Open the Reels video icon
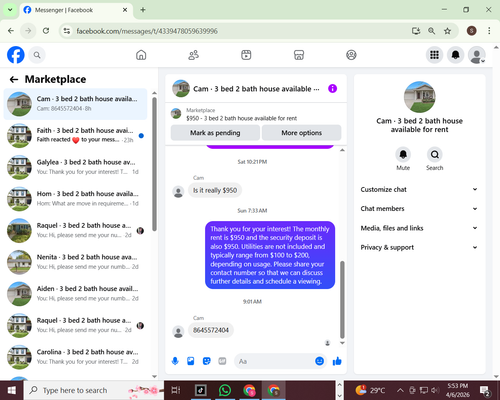 246,55
